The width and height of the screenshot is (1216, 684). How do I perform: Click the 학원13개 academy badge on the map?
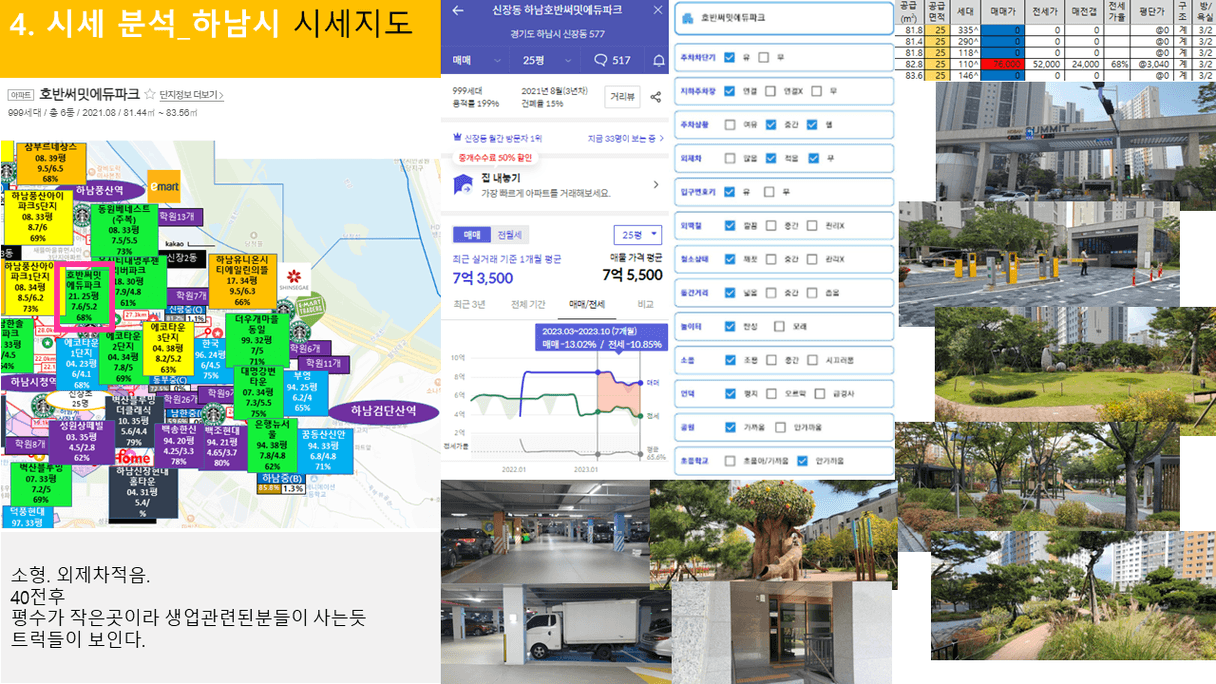(182, 215)
